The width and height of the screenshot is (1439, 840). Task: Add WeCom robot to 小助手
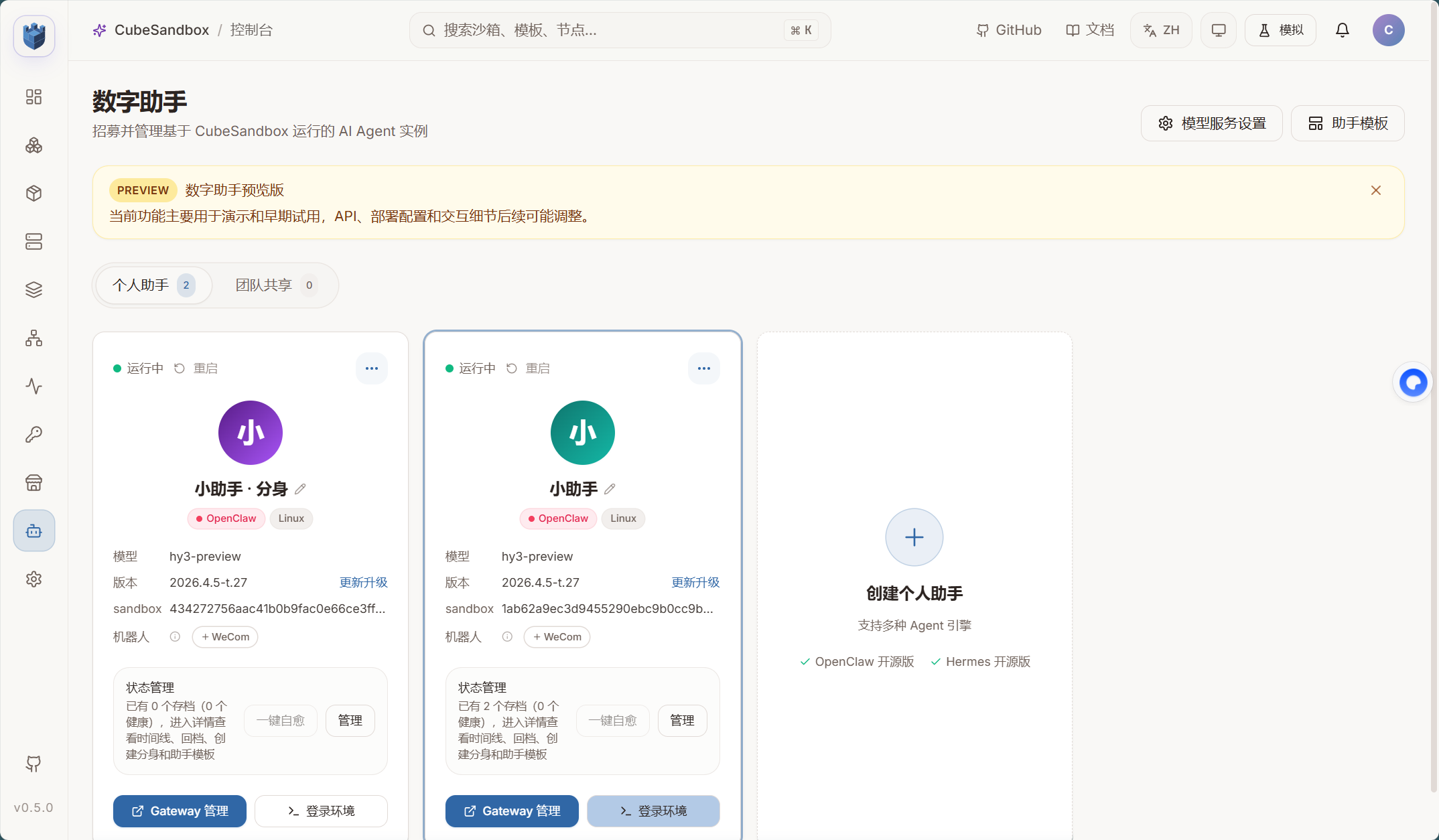point(557,637)
